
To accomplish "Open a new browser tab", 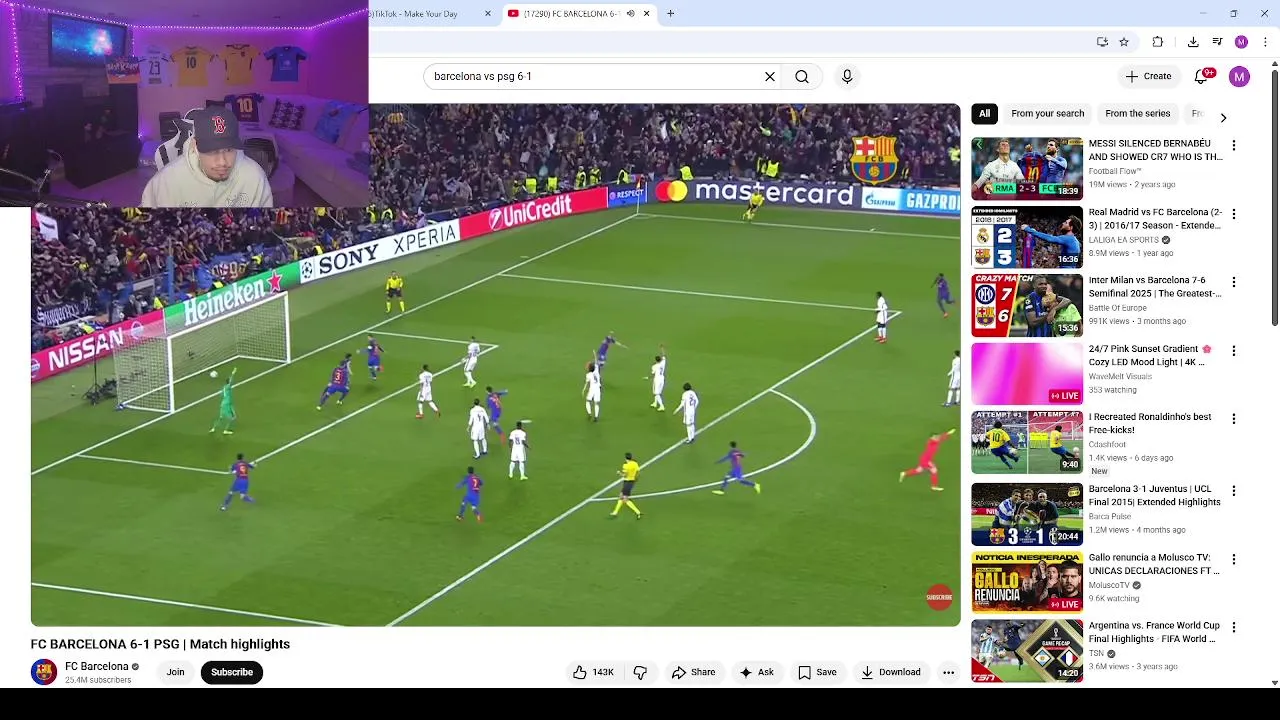I will (670, 13).
